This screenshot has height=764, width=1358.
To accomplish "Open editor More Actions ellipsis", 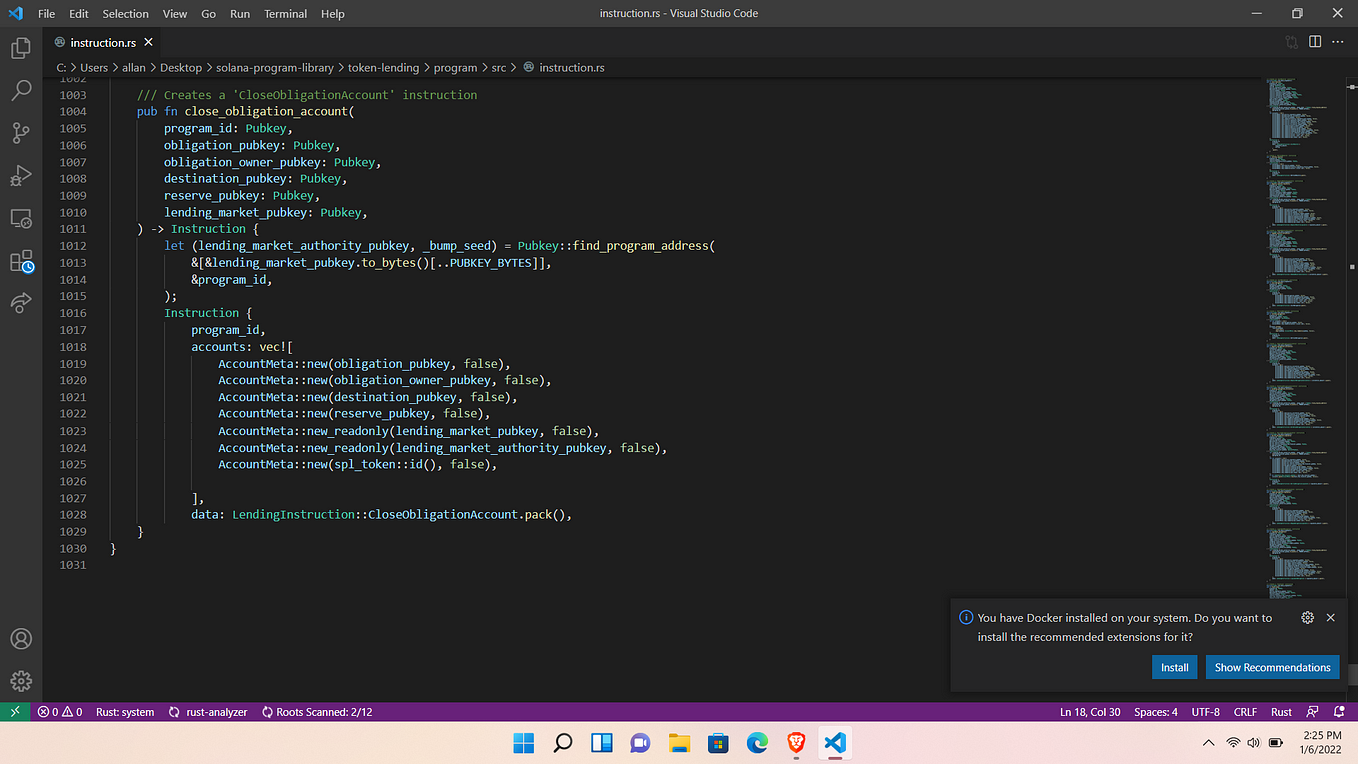I will point(1338,42).
